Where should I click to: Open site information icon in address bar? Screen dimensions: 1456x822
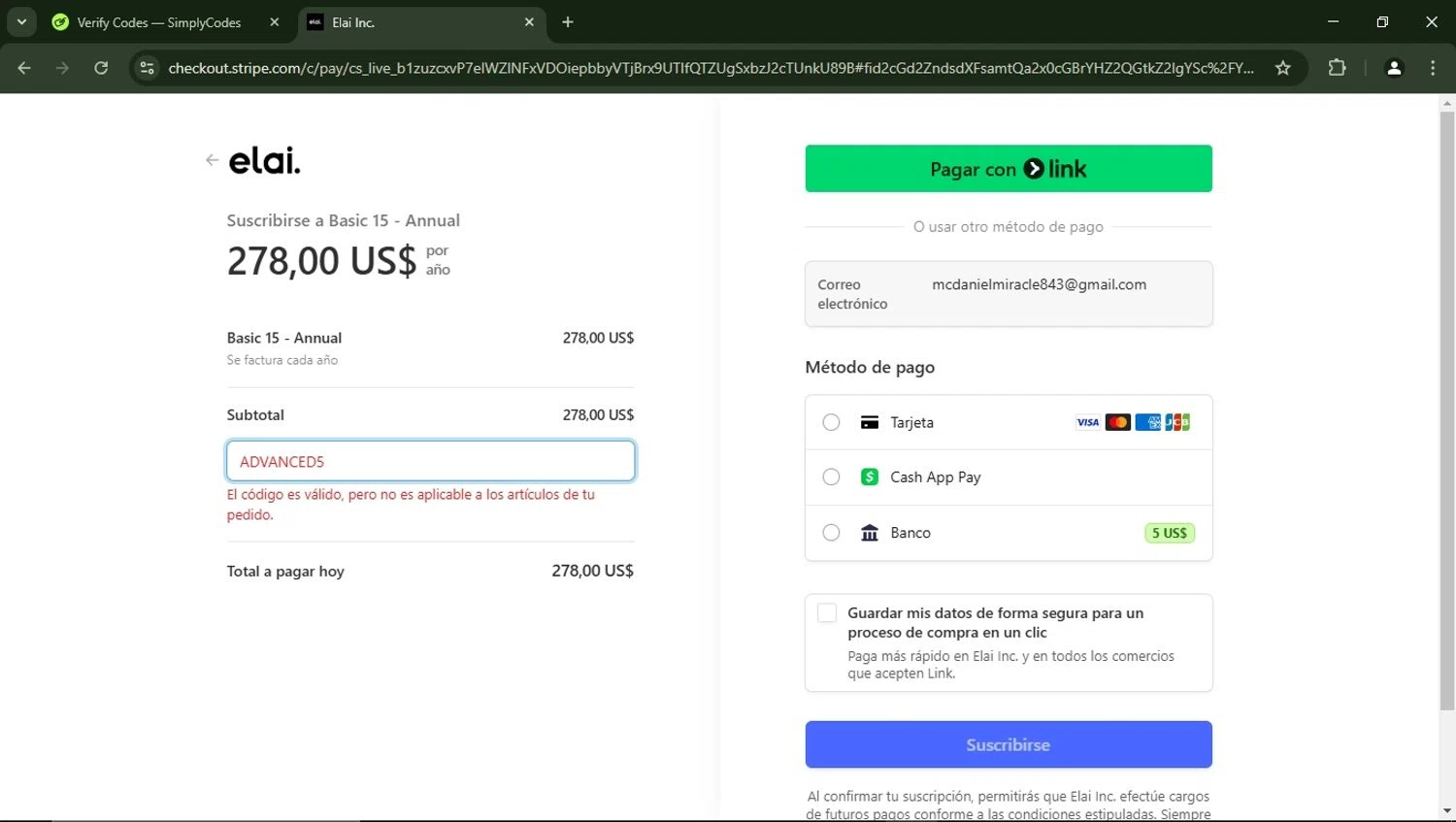pos(147,68)
